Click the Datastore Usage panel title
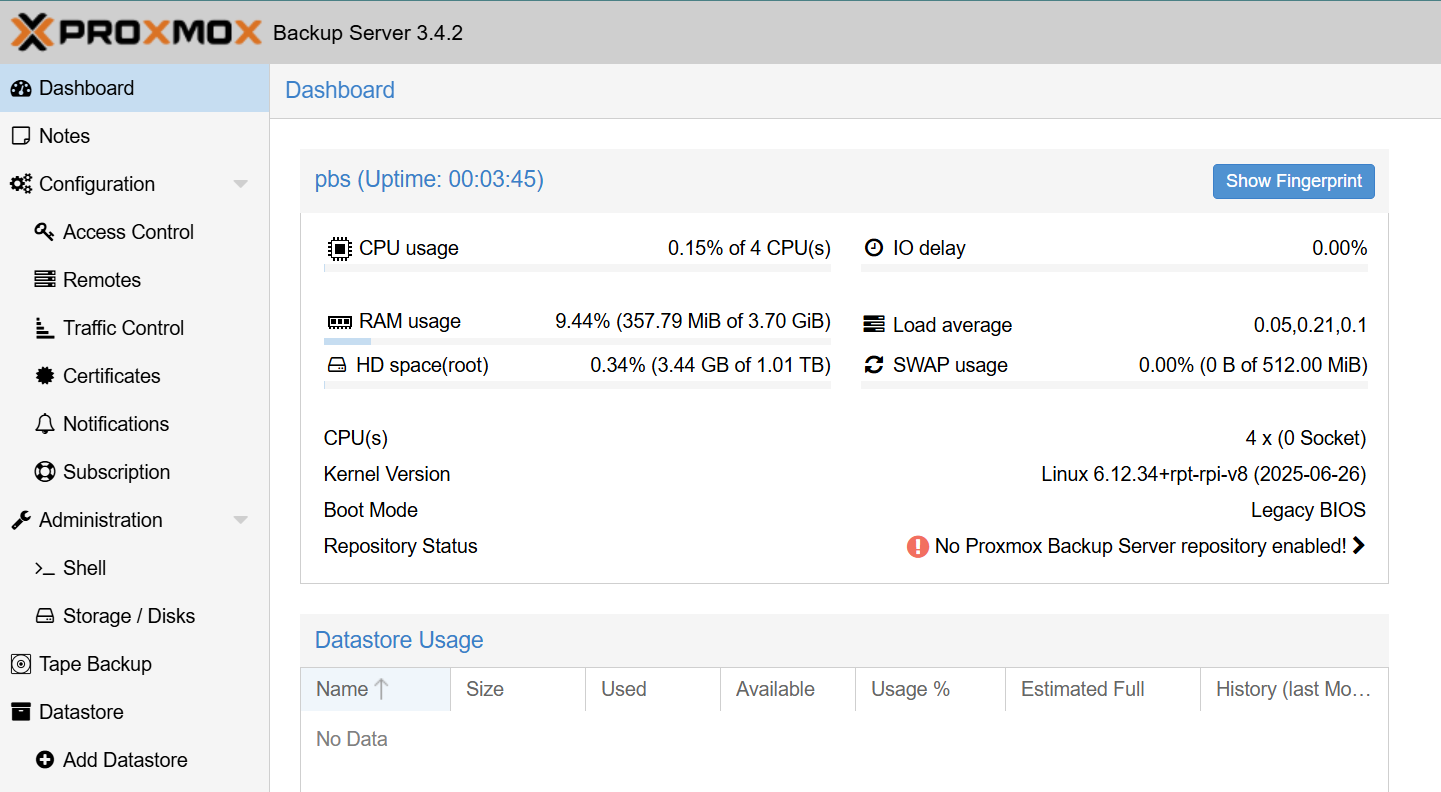The image size is (1441, 792). point(399,640)
